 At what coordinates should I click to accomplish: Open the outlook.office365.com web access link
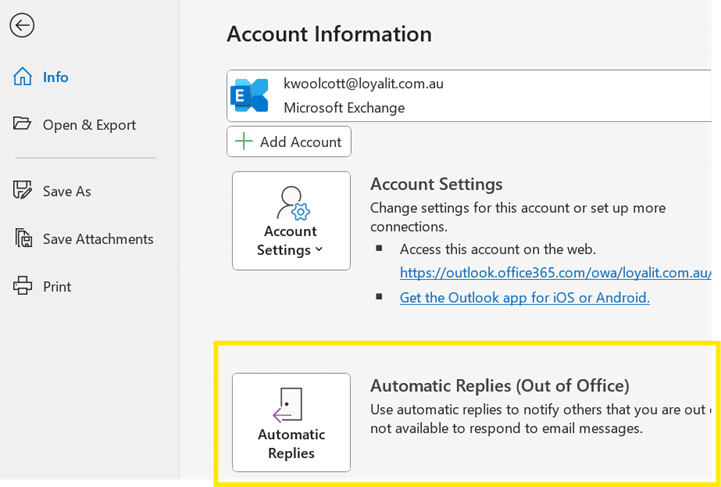[x=555, y=272]
